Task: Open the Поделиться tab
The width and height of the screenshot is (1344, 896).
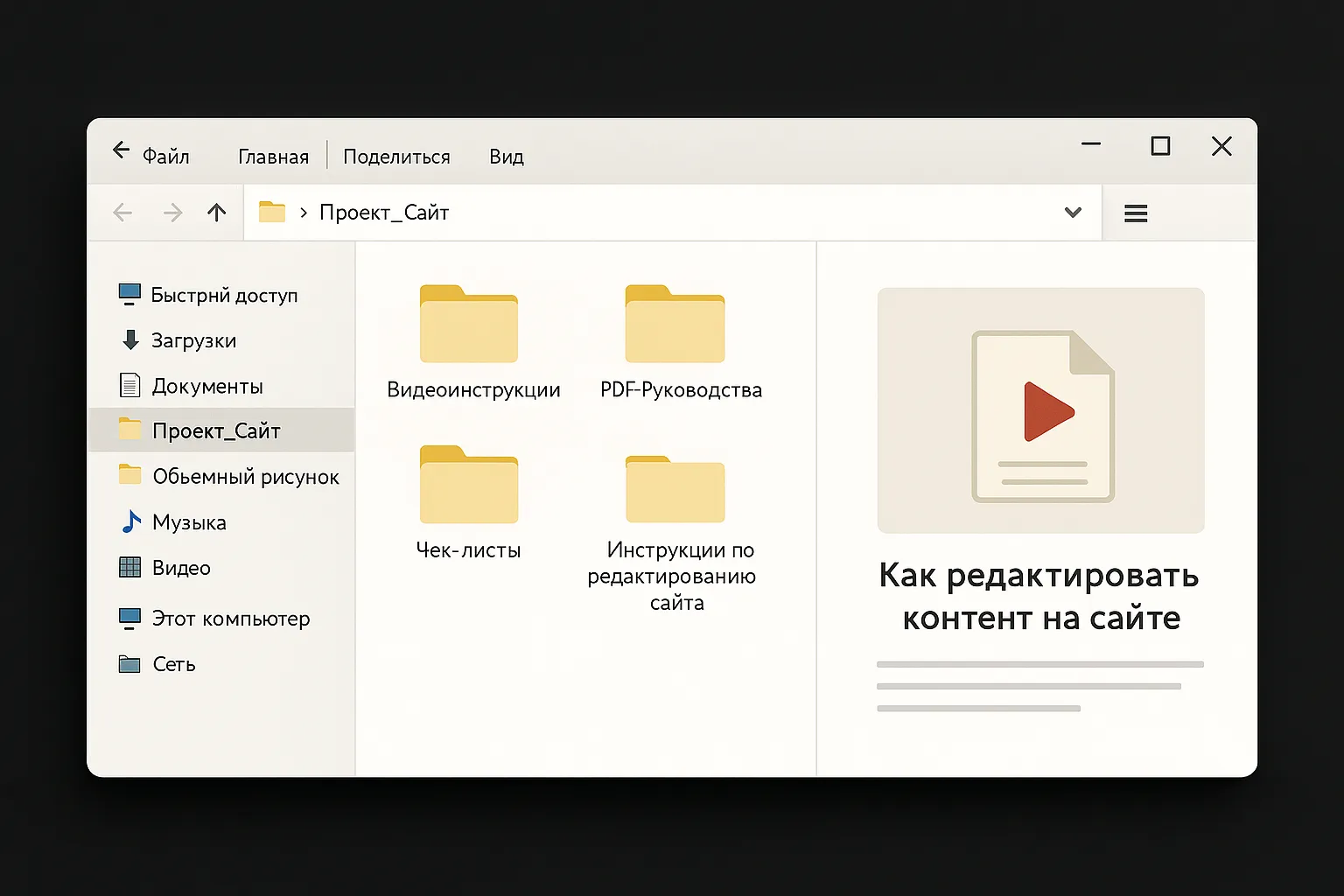Action: tap(396, 157)
